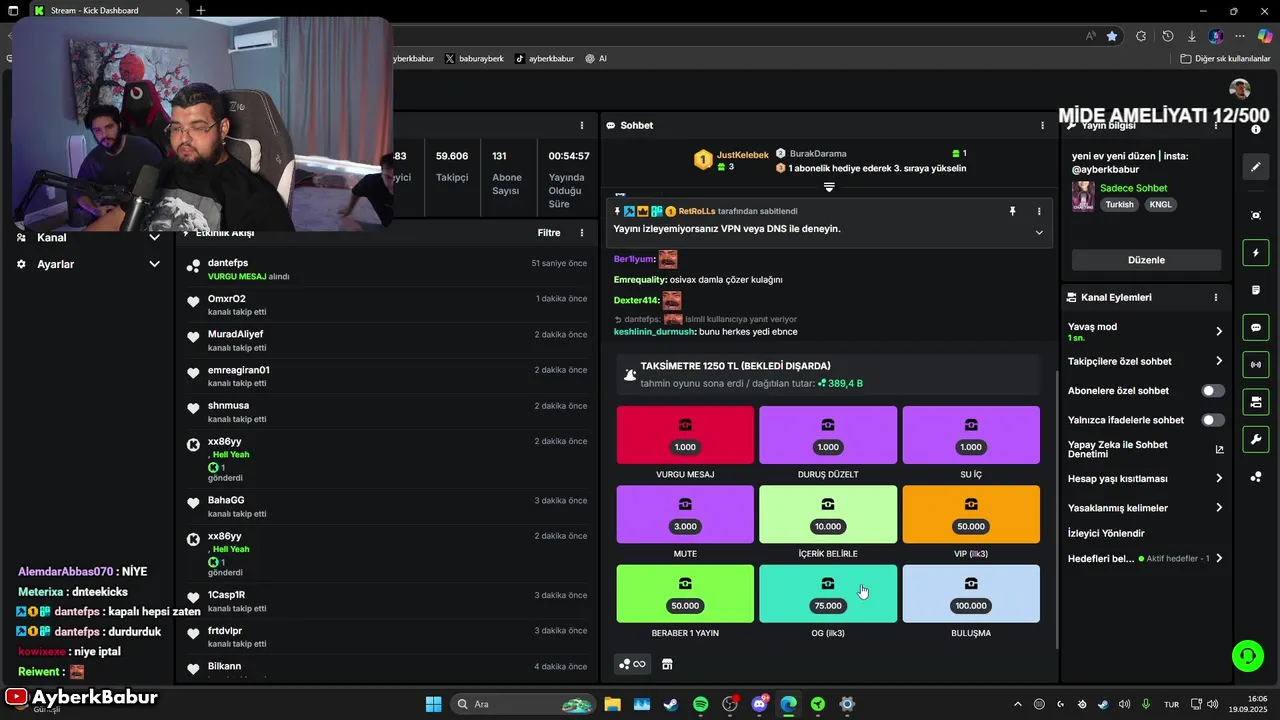Open the stats panel three-dot menu

tap(582, 125)
